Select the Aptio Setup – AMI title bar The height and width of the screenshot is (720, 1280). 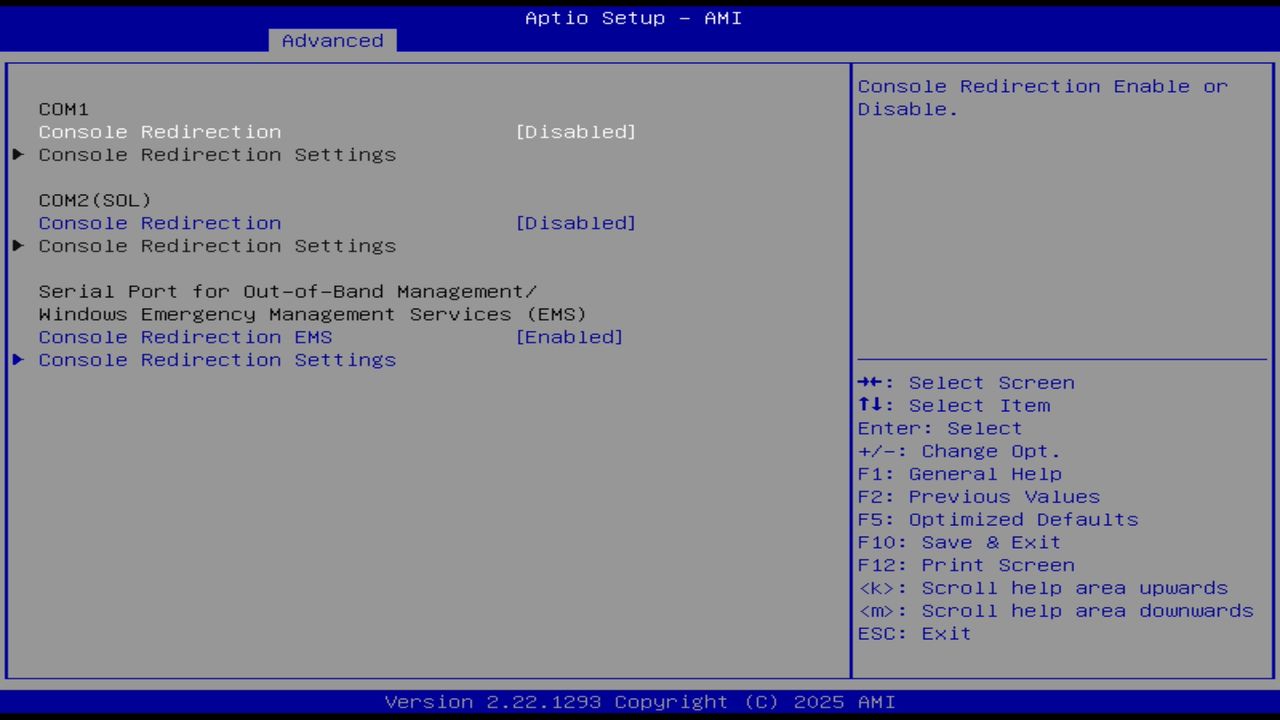click(633, 17)
